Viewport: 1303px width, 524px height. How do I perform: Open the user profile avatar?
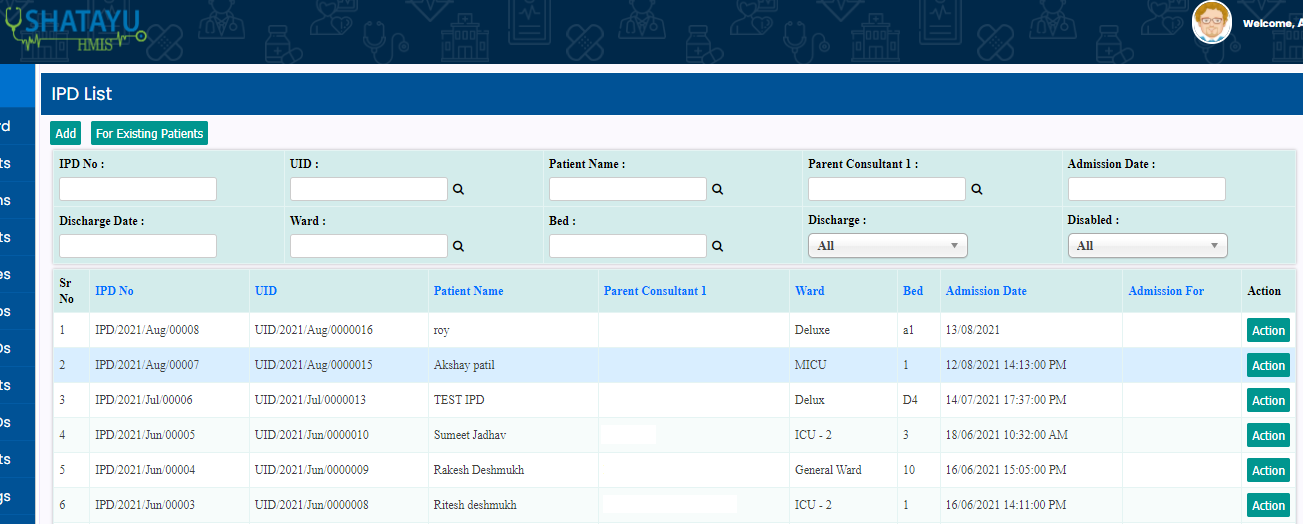point(1211,22)
